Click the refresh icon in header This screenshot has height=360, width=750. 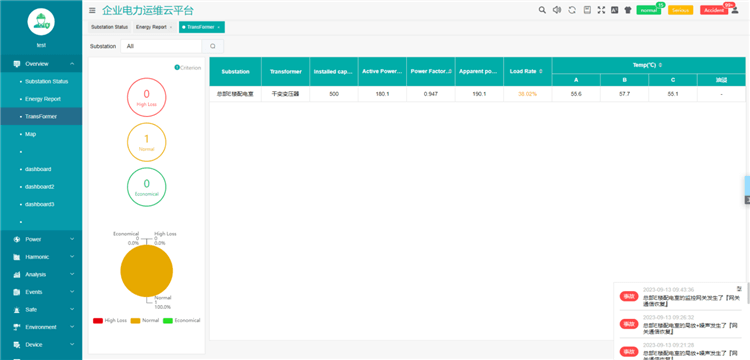pos(572,10)
